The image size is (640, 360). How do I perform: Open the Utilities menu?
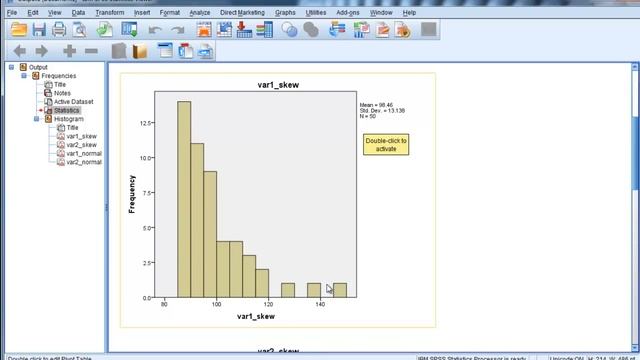316,13
